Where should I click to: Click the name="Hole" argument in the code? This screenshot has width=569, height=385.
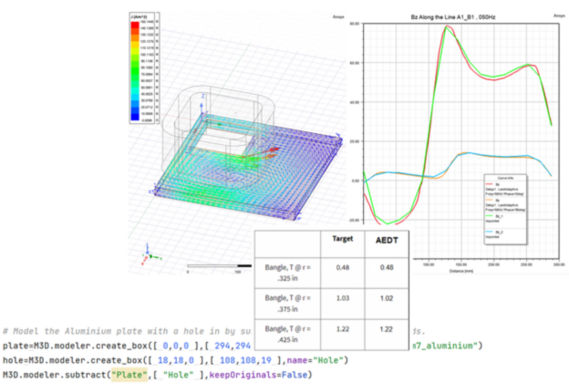[x=315, y=360]
